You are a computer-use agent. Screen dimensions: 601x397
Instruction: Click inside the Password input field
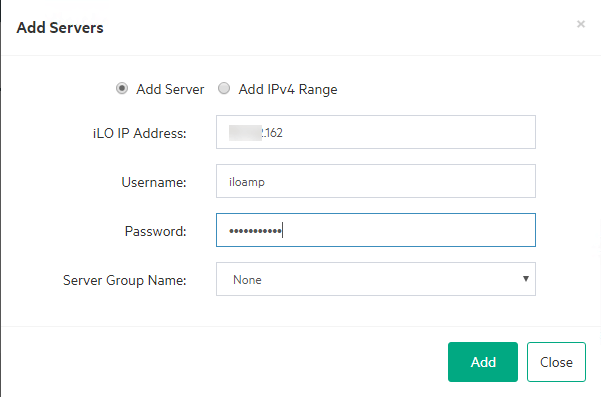[376, 230]
